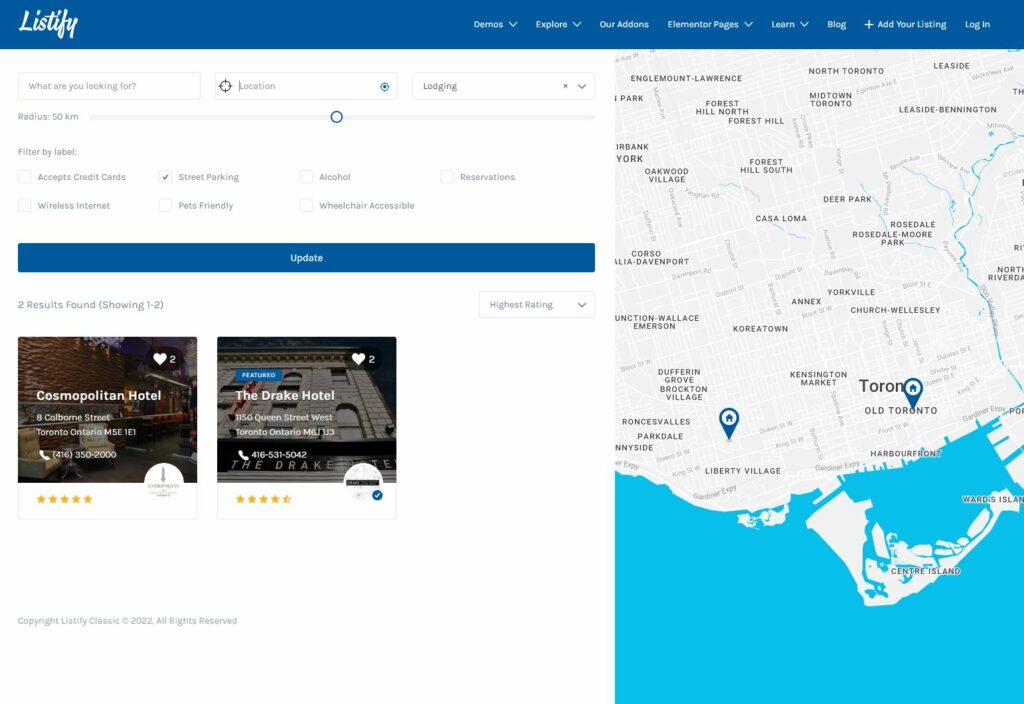Viewport: 1024px width, 704px height.
Task: Click the CASA LOMA map label
Action: pos(781,219)
